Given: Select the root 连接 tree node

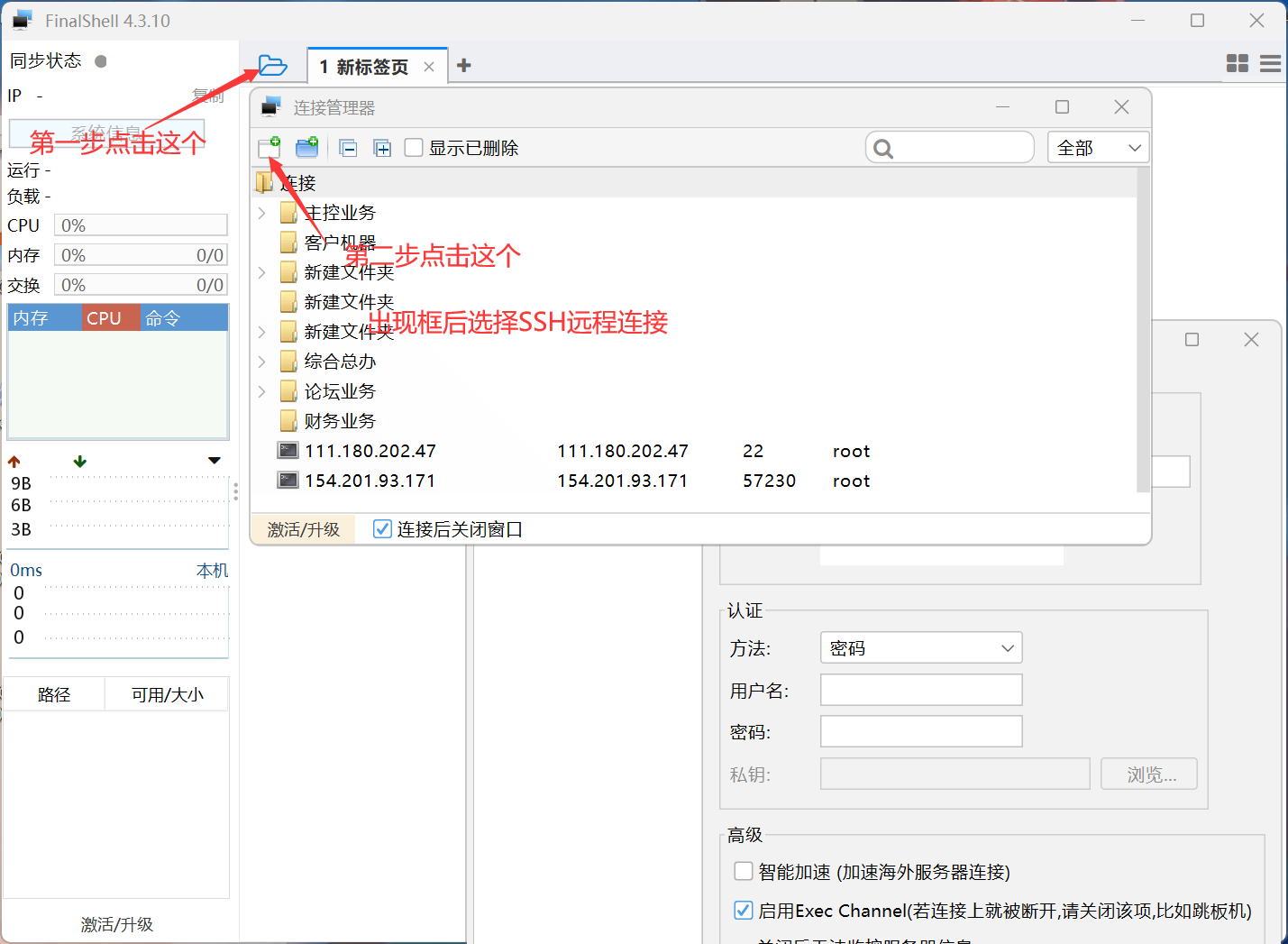Looking at the screenshot, I should tap(297, 183).
